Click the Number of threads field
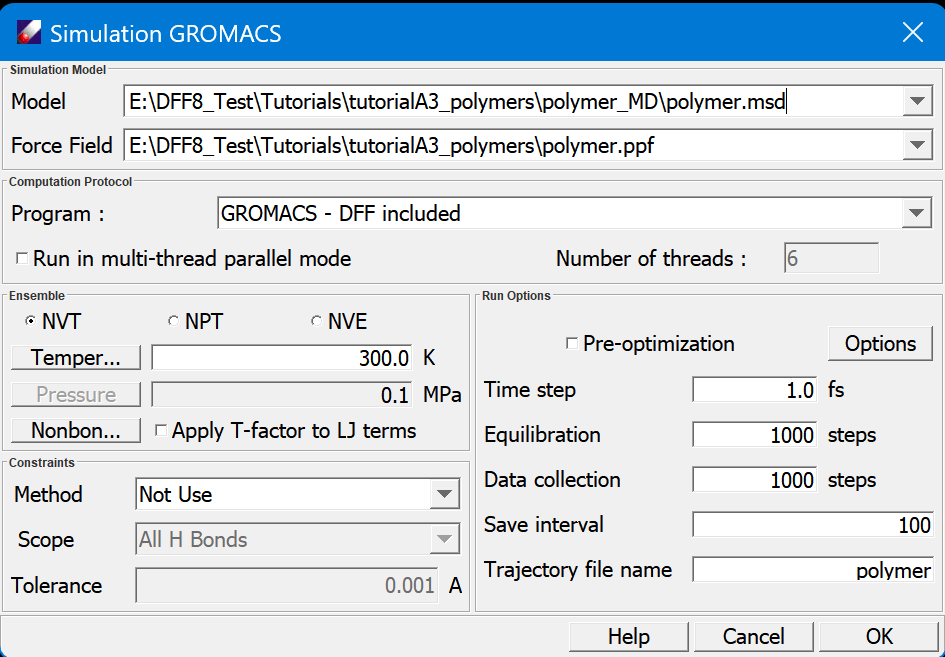The height and width of the screenshot is (657, 945). (831, 259)
